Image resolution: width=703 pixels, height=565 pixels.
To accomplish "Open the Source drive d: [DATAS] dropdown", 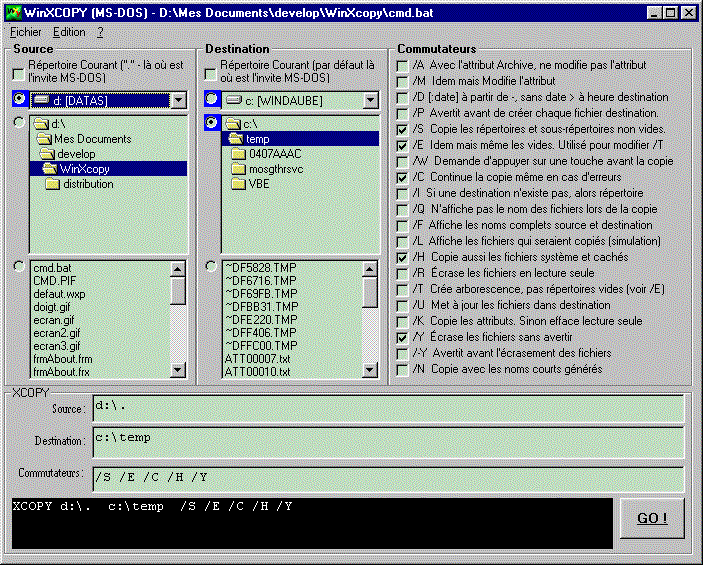I will click(178, 100).
